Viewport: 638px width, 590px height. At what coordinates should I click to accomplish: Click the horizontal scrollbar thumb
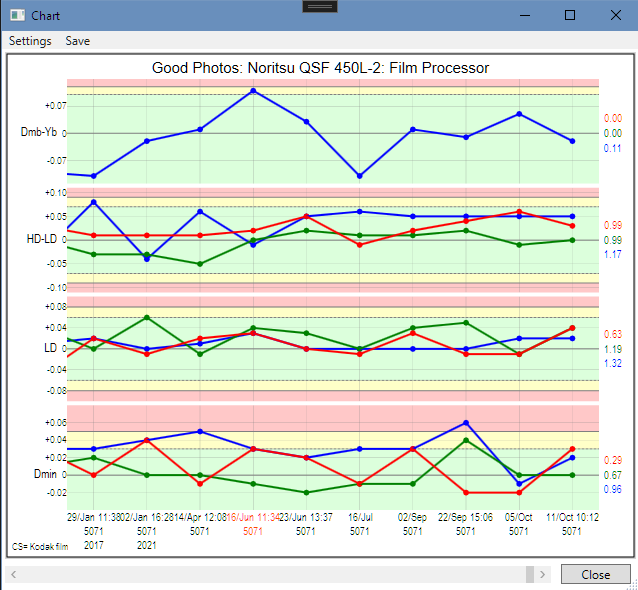pos(529,574)
